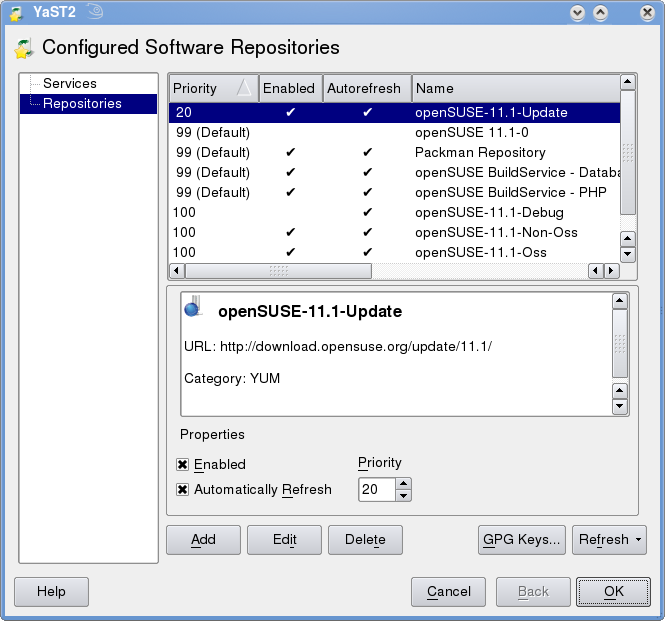Viewport: 665px width, 621px height.
Task: Increase priority with the spinbox up arrow
Action: click(403, 484)
